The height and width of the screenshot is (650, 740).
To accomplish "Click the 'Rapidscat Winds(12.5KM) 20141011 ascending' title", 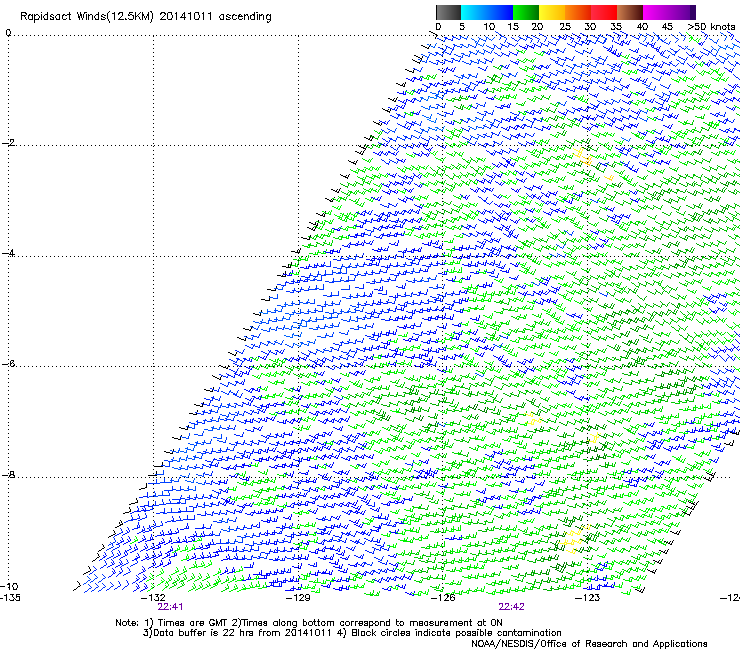I will click(x=146, y=17).
